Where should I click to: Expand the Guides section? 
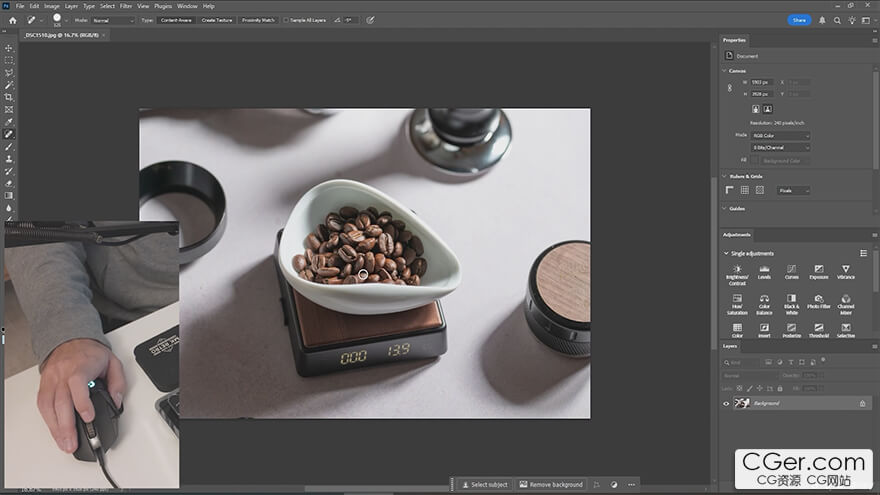[x=725, y=208]
